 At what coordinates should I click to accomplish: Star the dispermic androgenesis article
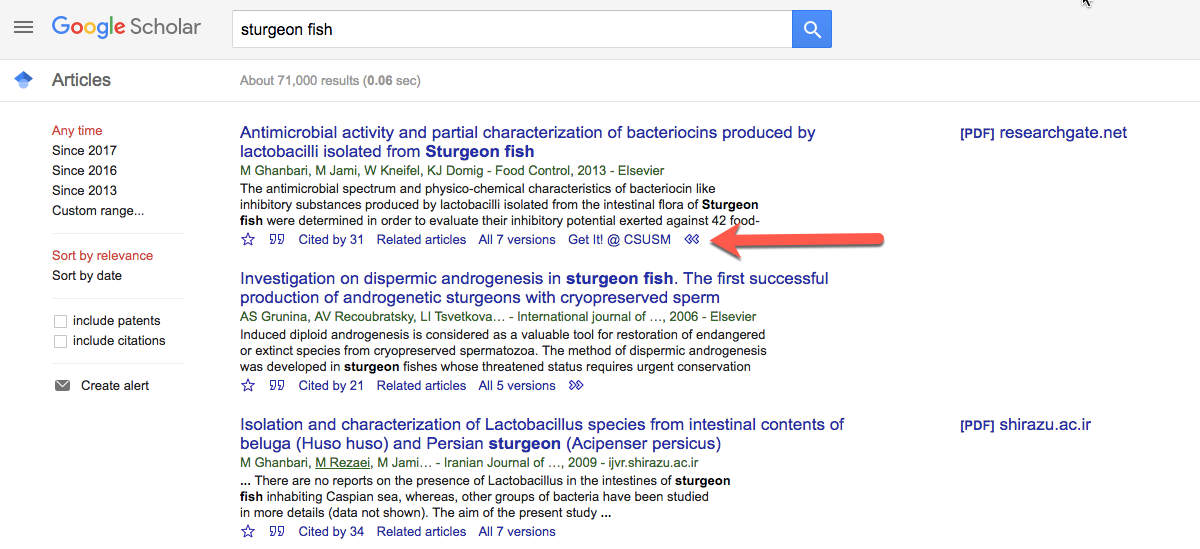tap(248, 386)
